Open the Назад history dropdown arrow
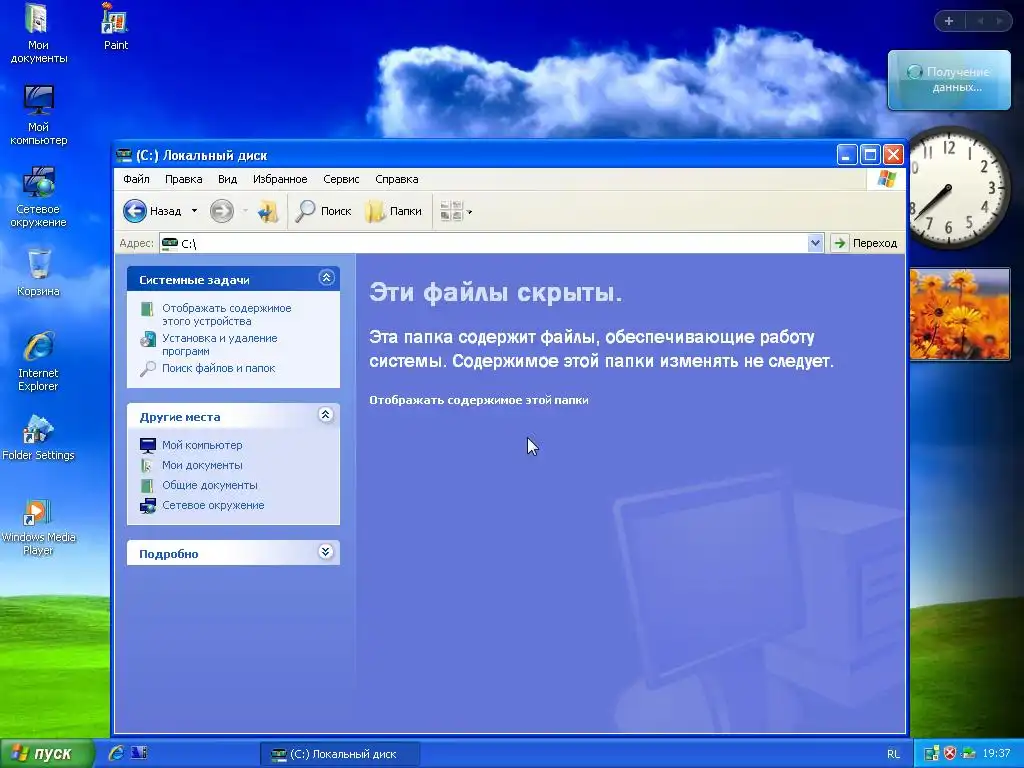Screen dimensions: 1024x768 click(x=194, y=211)
